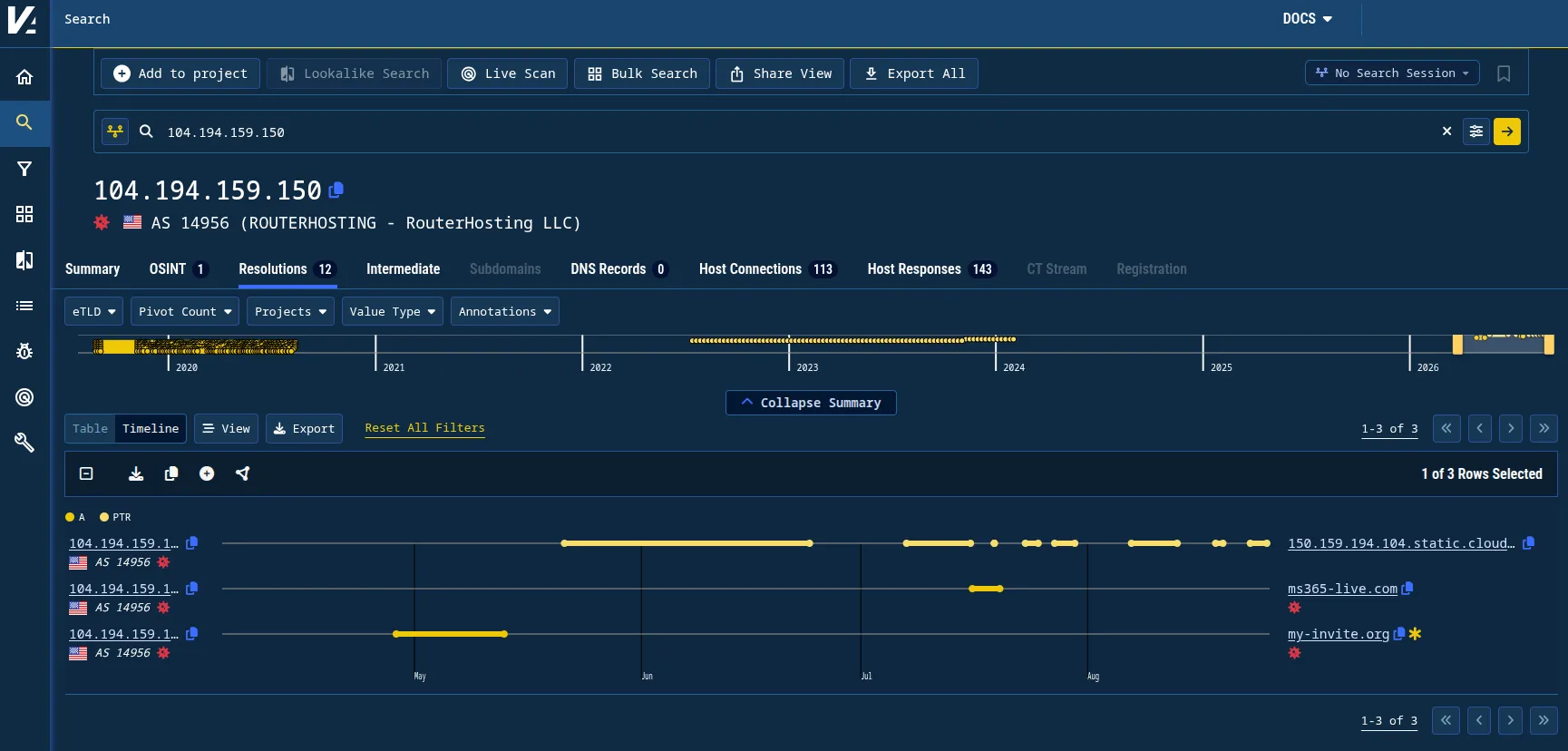Open the Filter funnel sidebar icon
The width and height of the screenshot is (1568, 751).
(x=24, y=169)
